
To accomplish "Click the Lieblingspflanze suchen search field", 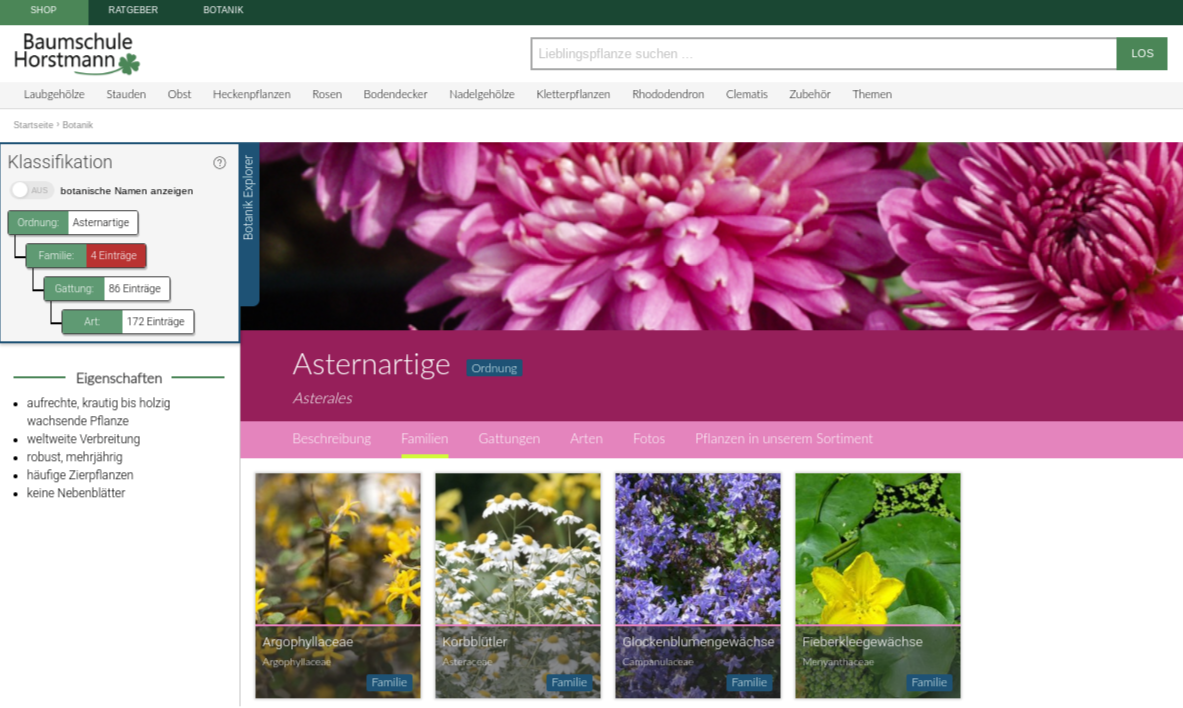I will coord(822,54).
